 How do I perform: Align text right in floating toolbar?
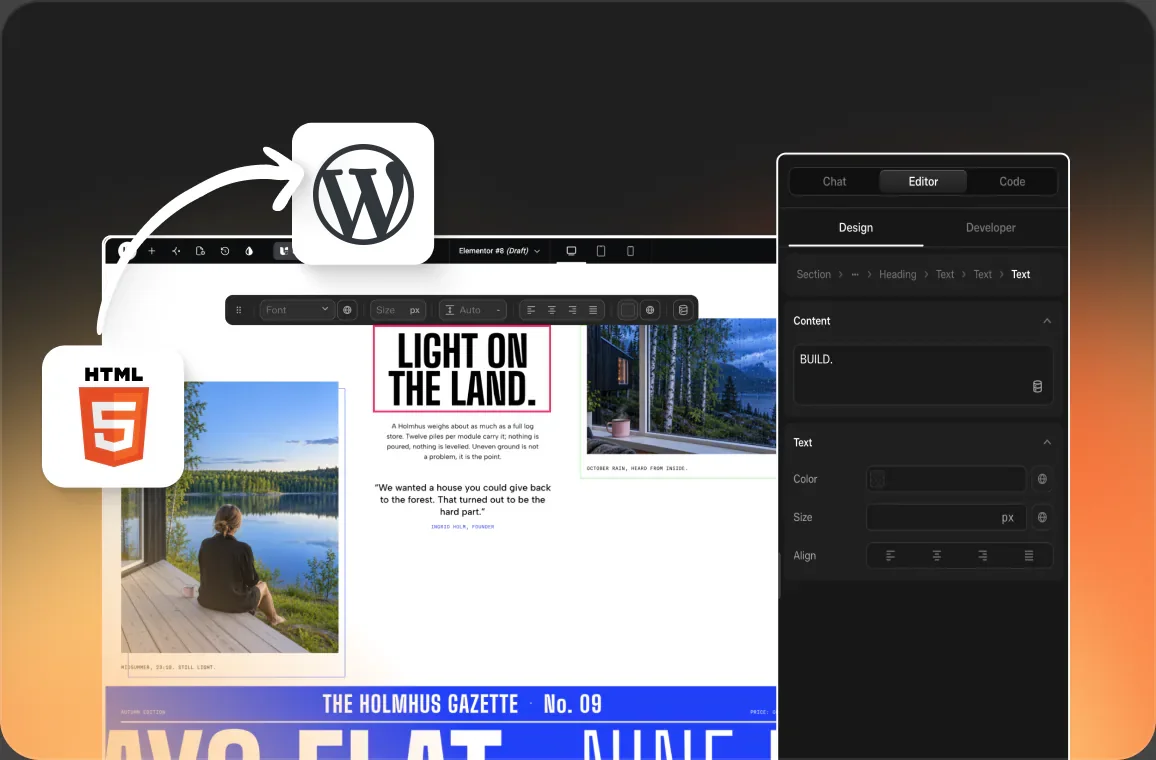pos(572,310)
